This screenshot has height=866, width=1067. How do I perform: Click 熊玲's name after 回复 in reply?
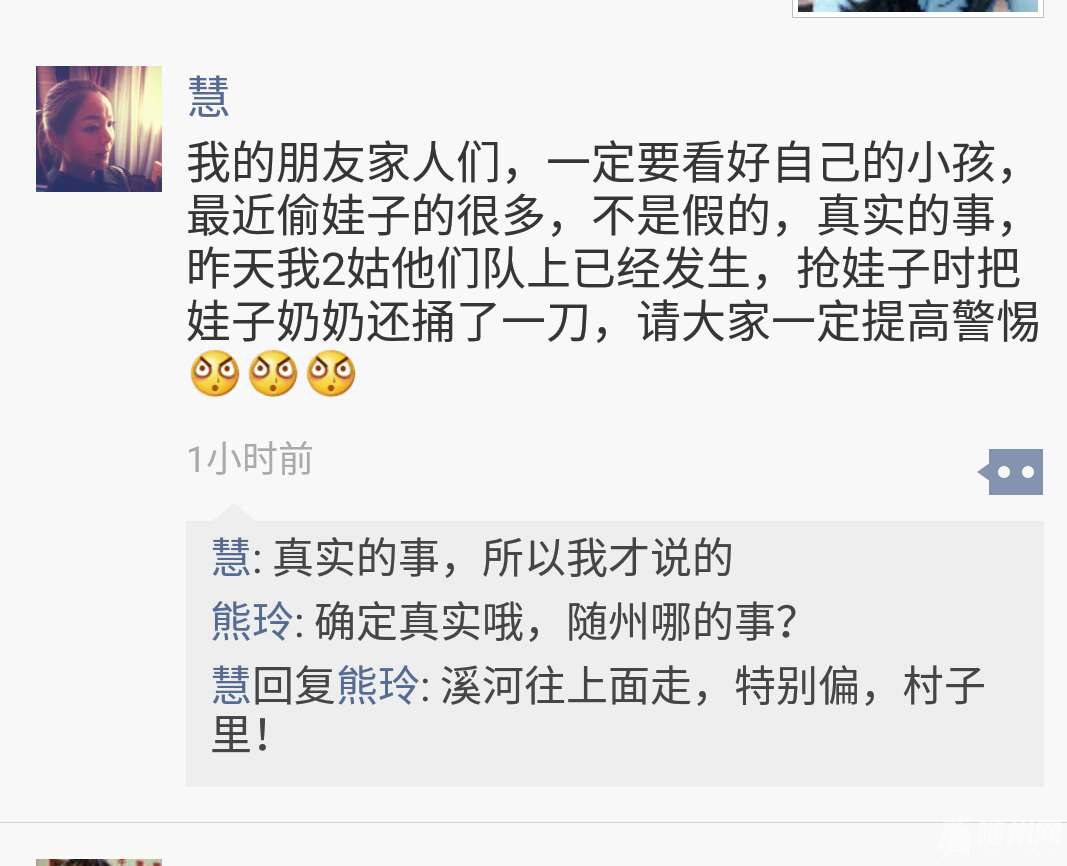coord(378,684)
